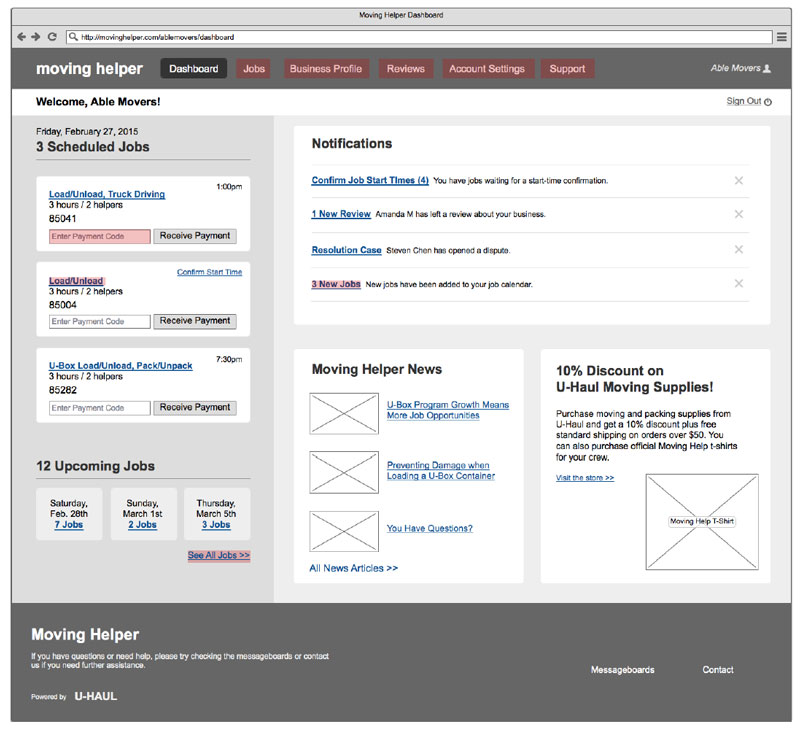Open the You Have Questions thumbnail
Screen dimensions: 800x731
click(344, 531)
